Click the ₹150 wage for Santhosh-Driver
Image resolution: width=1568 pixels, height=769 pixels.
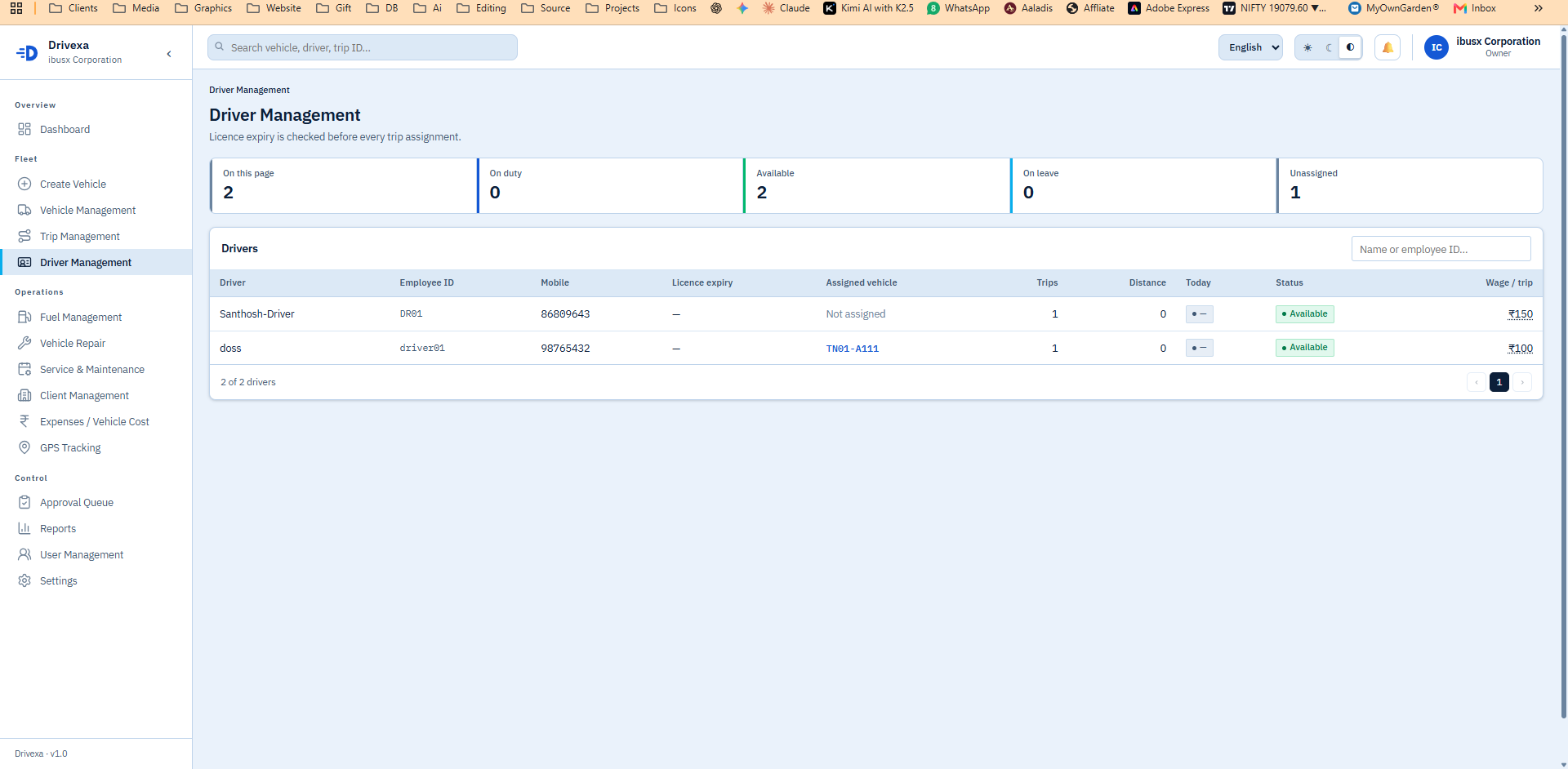(1520, 314)
